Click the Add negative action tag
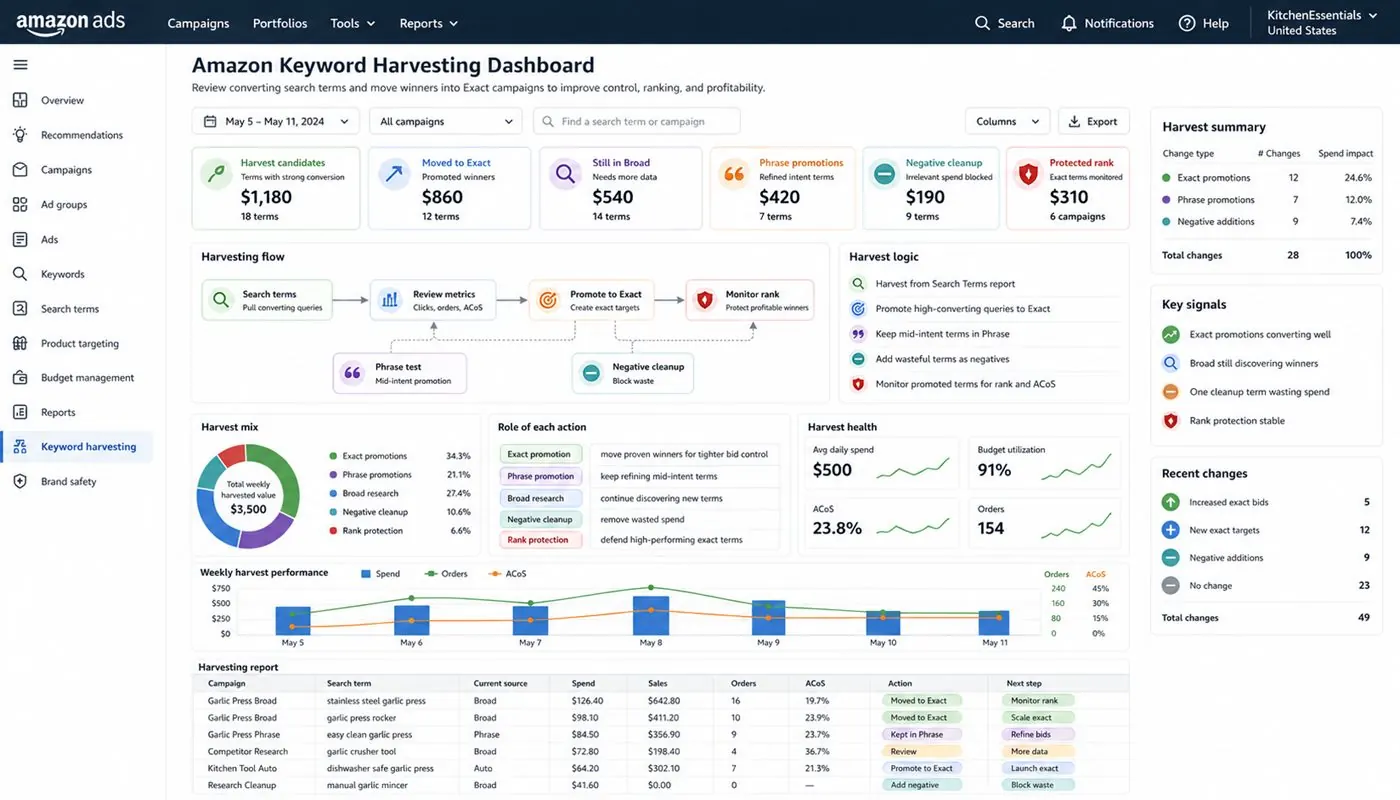Image resolution: width=1400 pixels, height=800 pixels. coord(921,785)
